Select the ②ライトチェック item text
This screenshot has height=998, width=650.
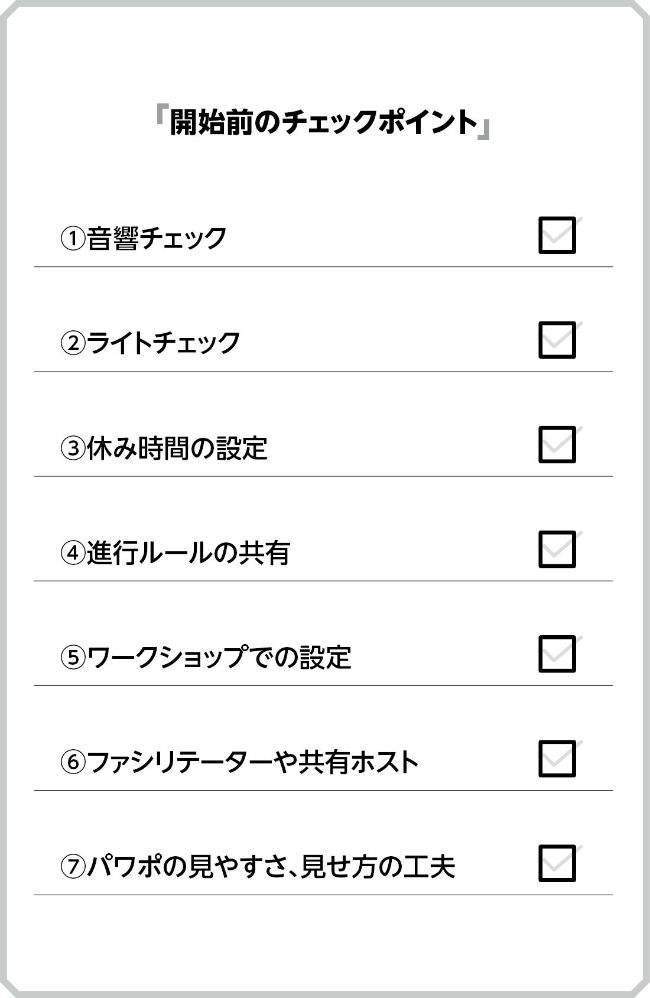pyautogui.click(x=150, y=342)
